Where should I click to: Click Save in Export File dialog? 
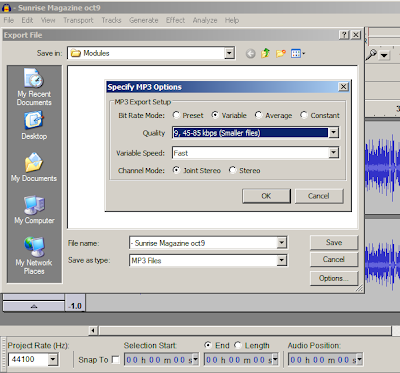point(334,242)
